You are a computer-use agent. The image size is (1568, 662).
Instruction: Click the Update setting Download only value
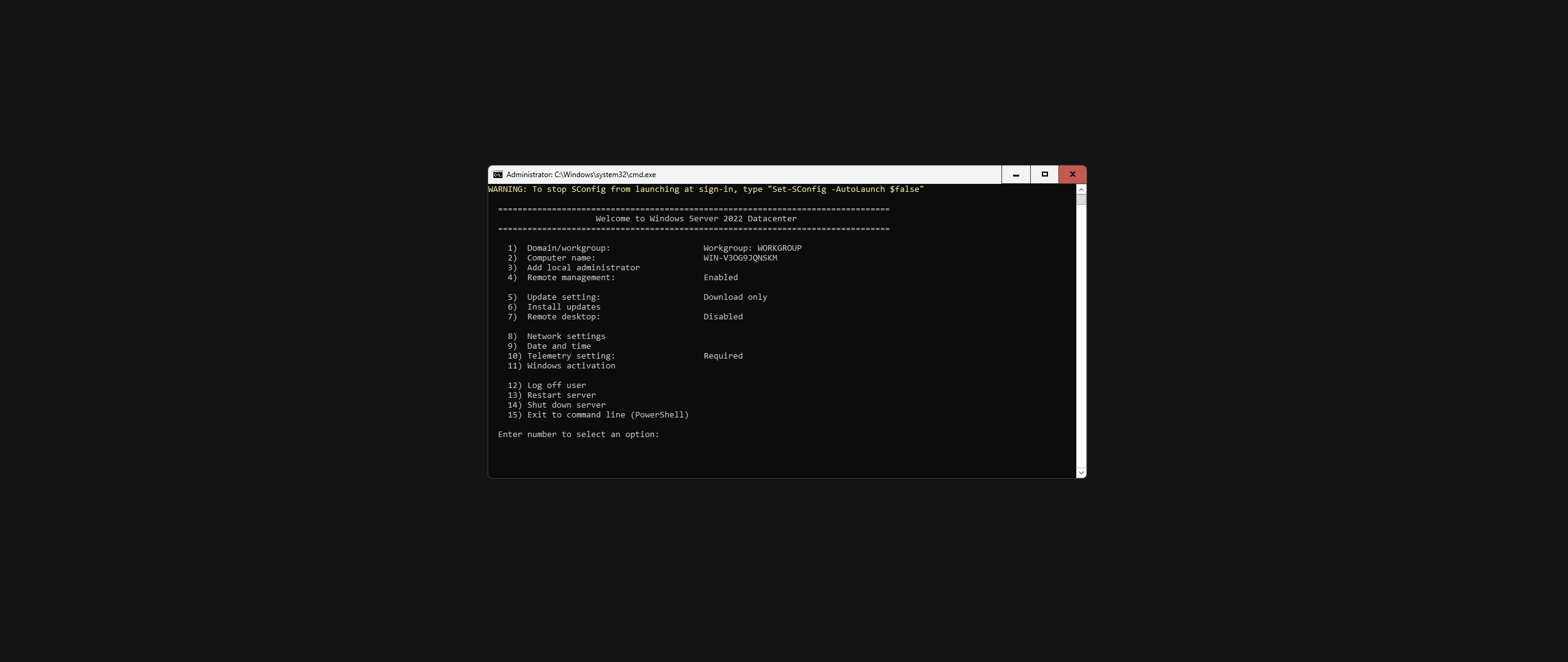point(735,297)
